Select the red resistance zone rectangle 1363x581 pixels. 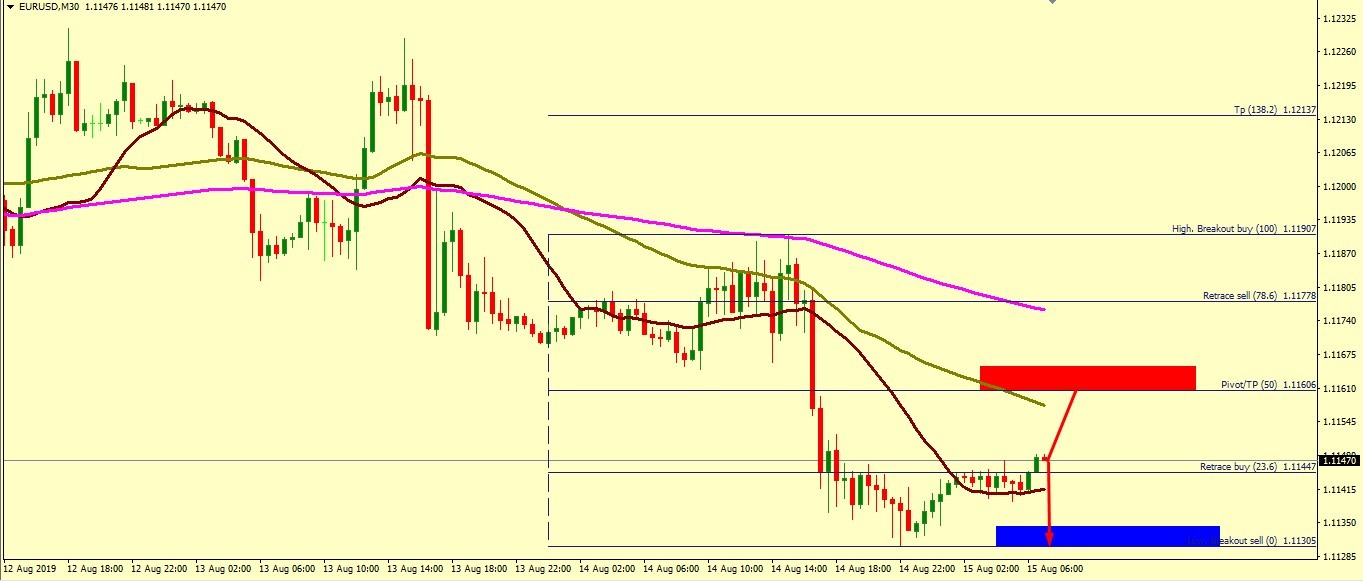[x=1087, y=377]
